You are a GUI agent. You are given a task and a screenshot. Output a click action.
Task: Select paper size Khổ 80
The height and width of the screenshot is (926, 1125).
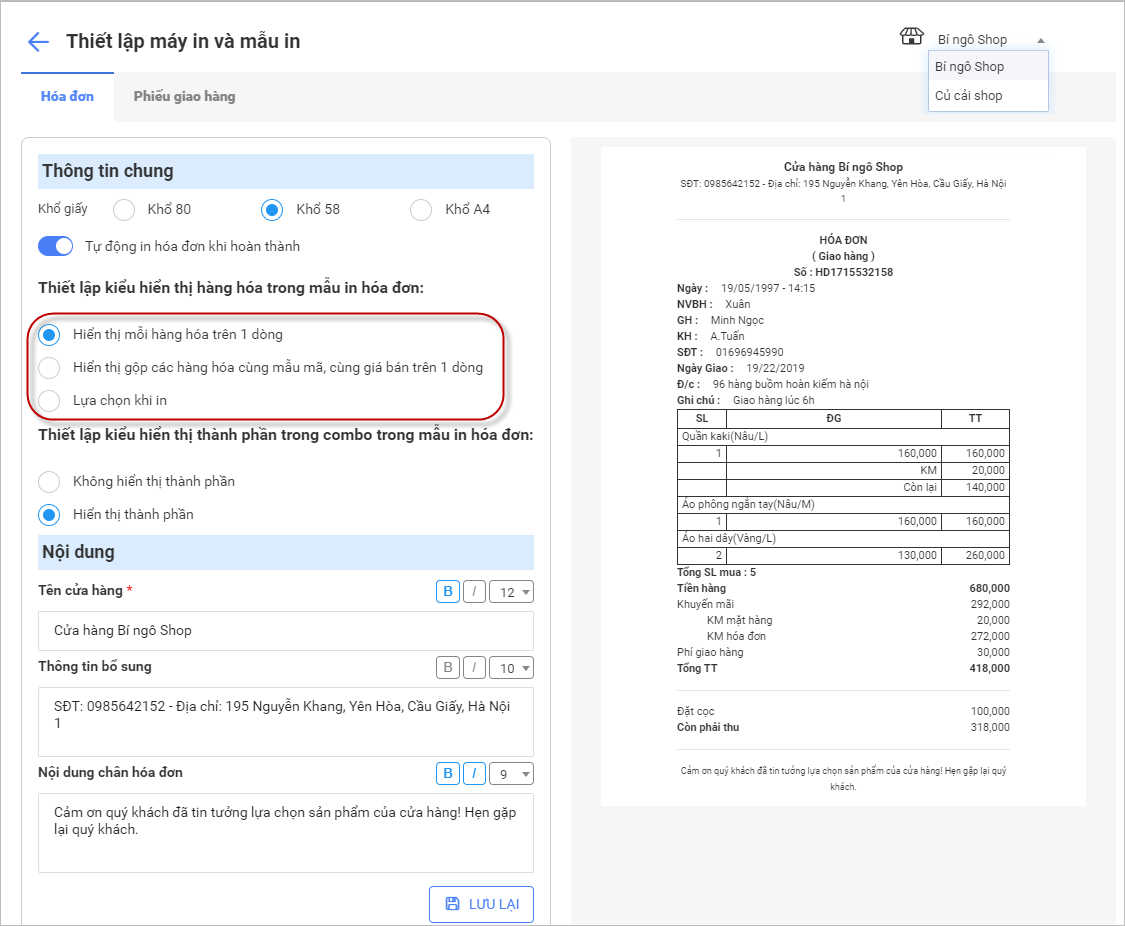(124, 209)
